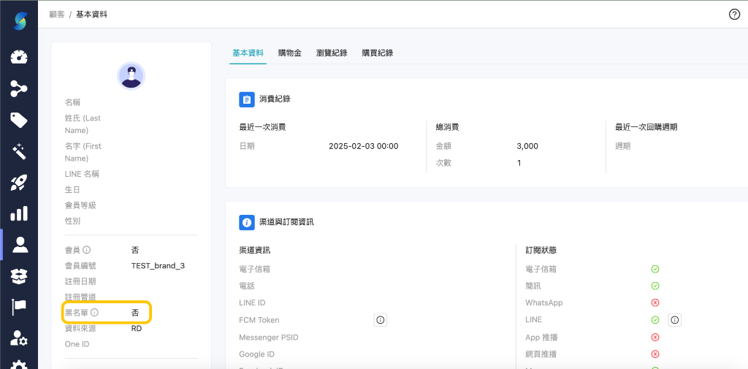Click the Google ID label

point(257,354)
